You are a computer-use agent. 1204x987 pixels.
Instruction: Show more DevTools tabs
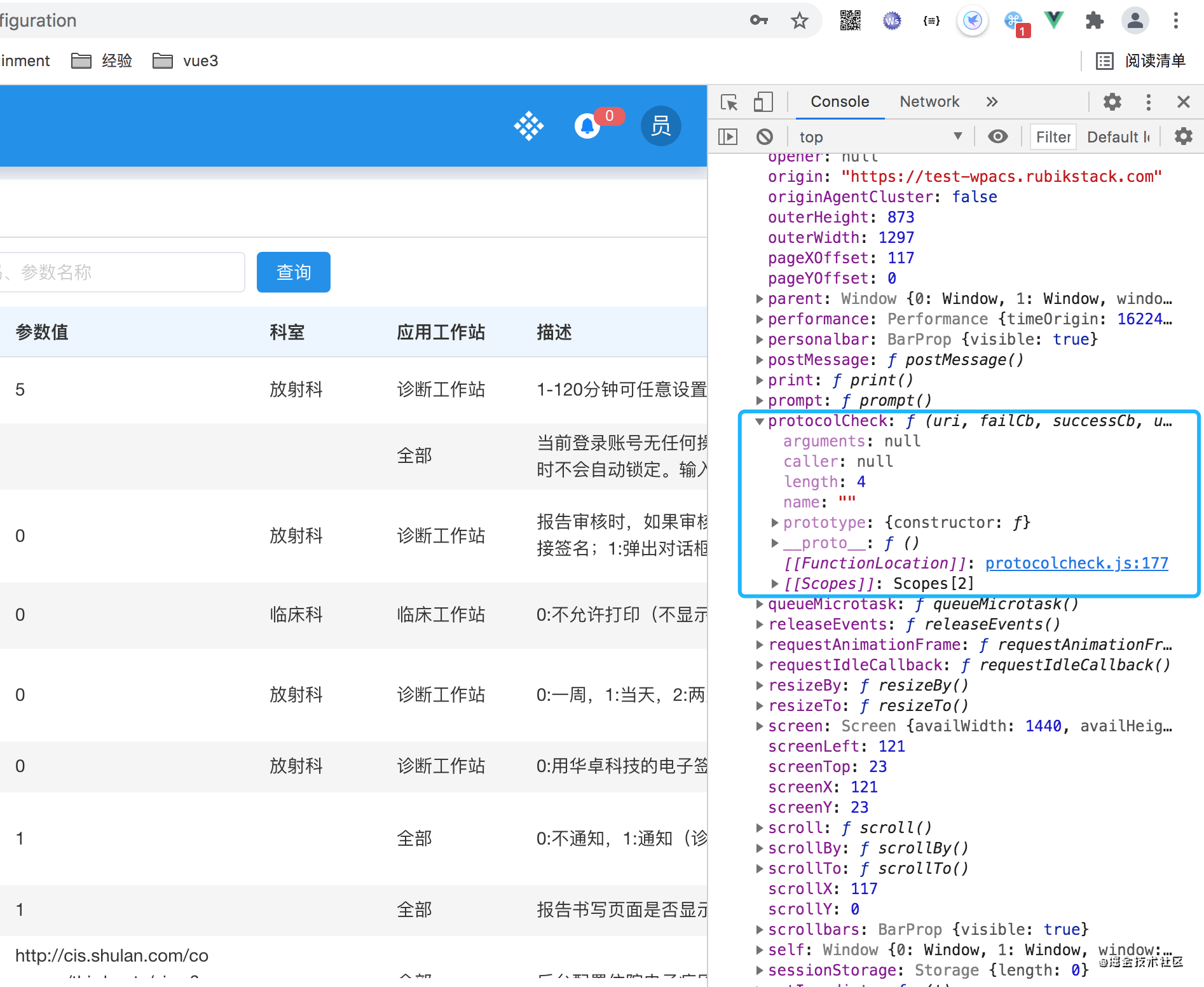992,102
